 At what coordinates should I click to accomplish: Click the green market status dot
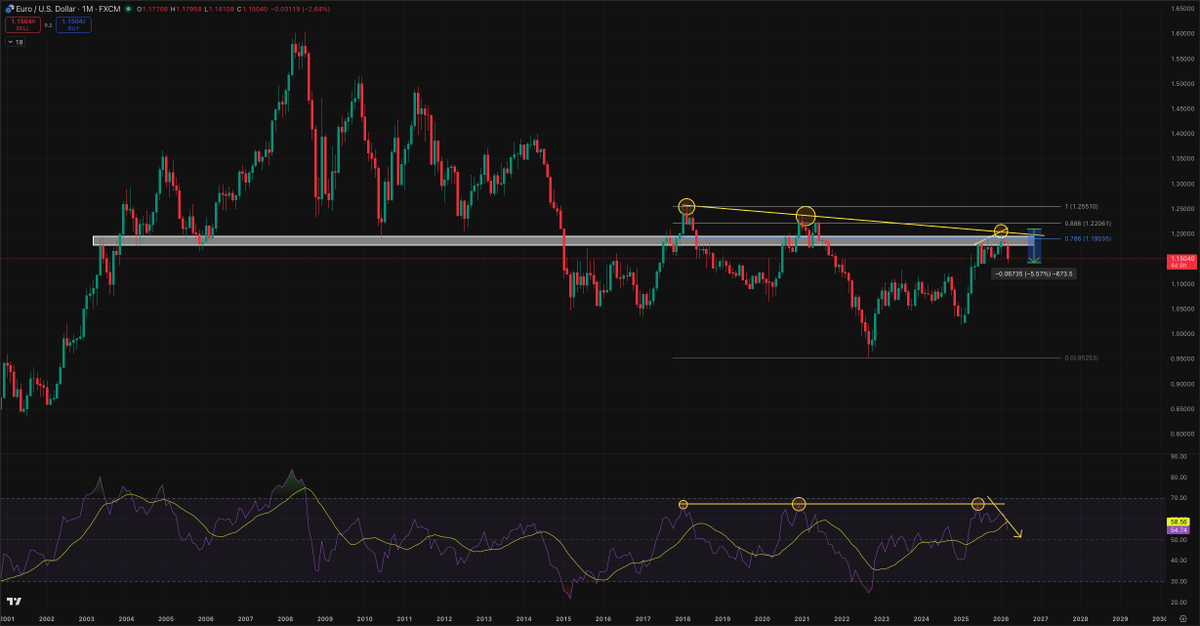(x=128, y=9)
